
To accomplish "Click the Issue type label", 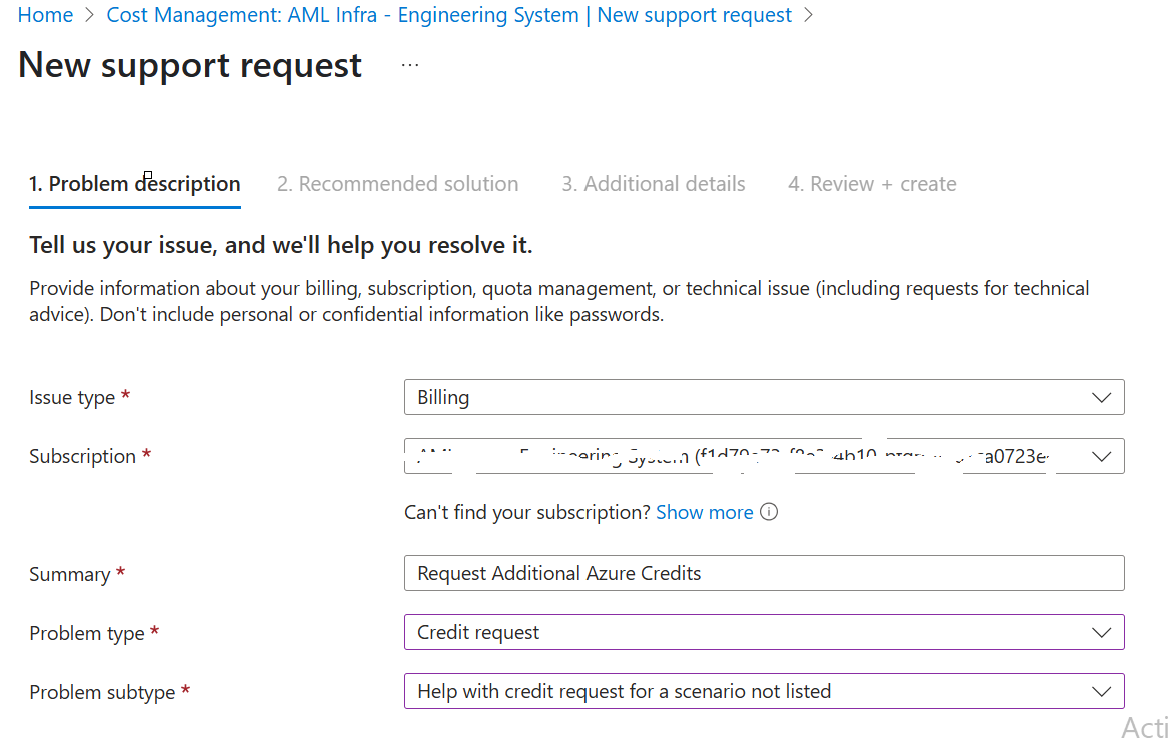I will pyautogui.click(x=72, y=398).
